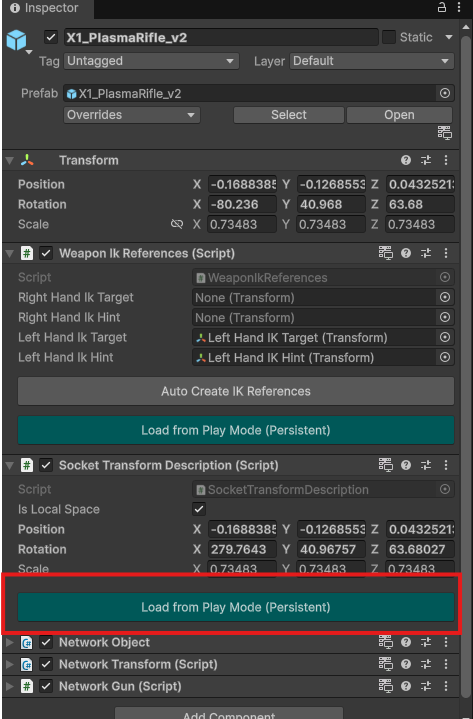Image resolution: width=473 pixels, height=719 pixels.
Task: Click the prefab Open button
Action: (399, 115)
